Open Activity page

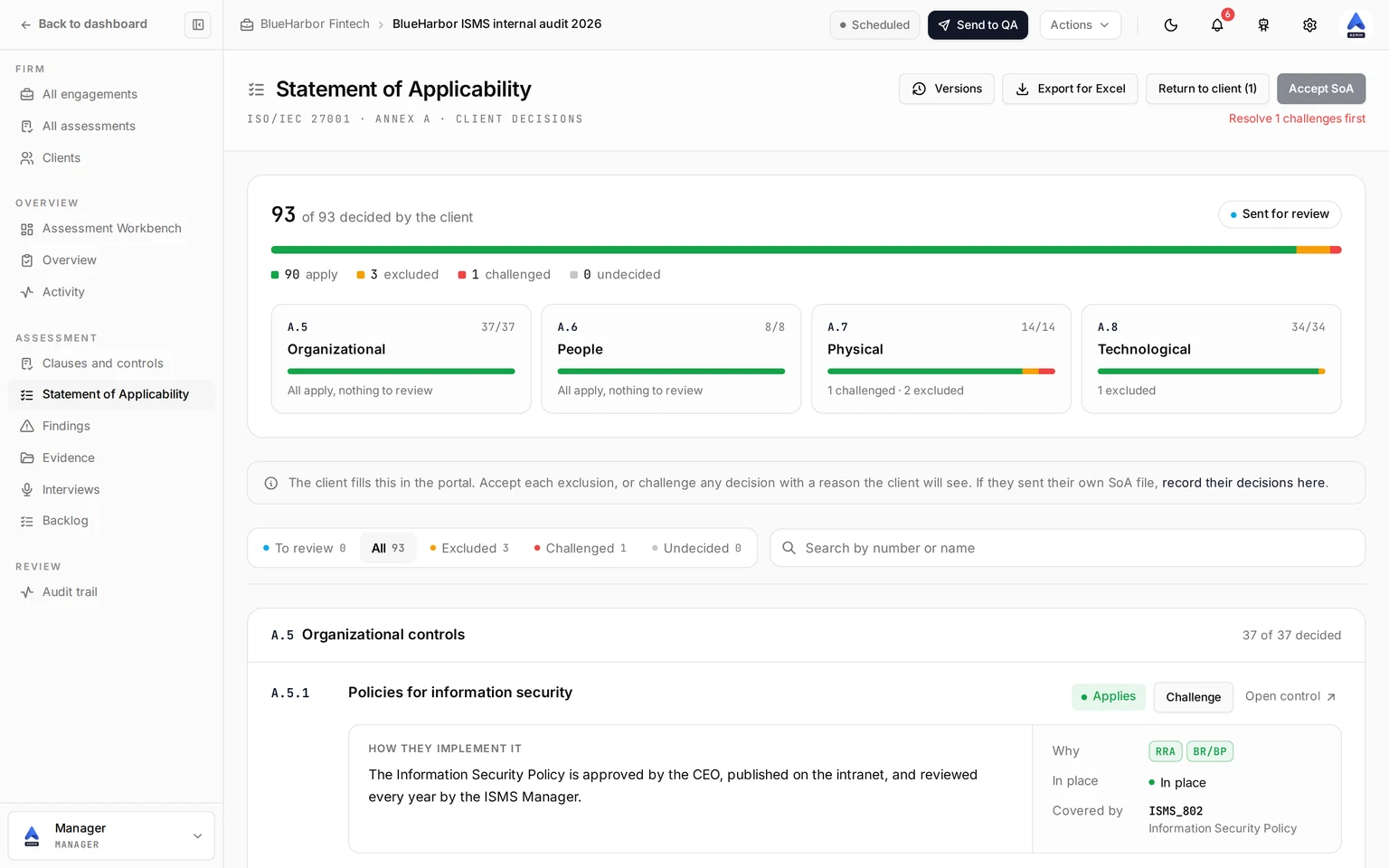(111, 291)
